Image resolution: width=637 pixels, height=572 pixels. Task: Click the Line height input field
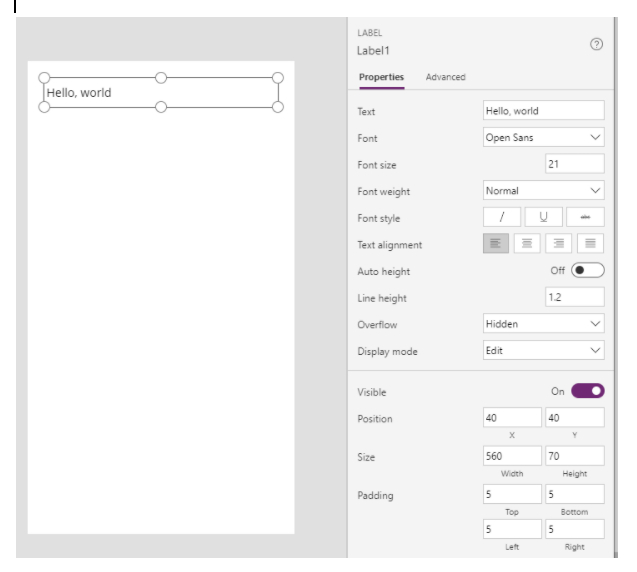tap(574, 297)
